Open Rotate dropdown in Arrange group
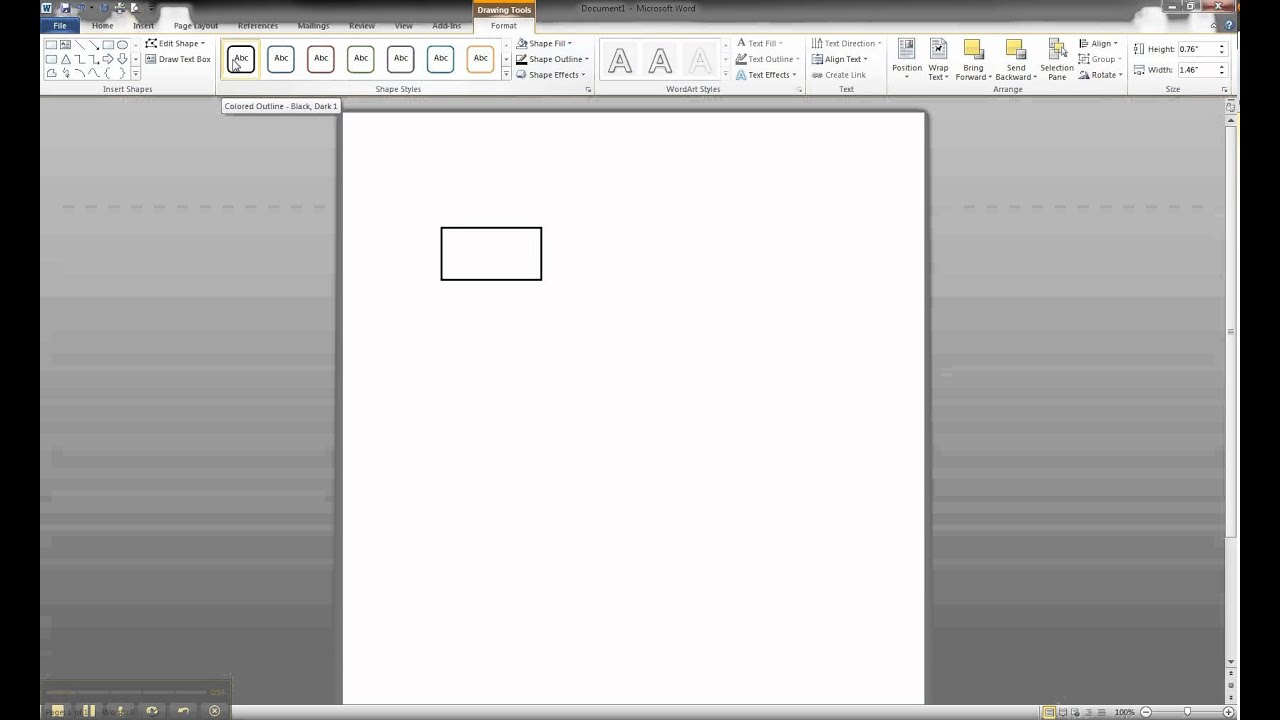The width and height of the screenshot is (1280, 720). point(1100,75)
